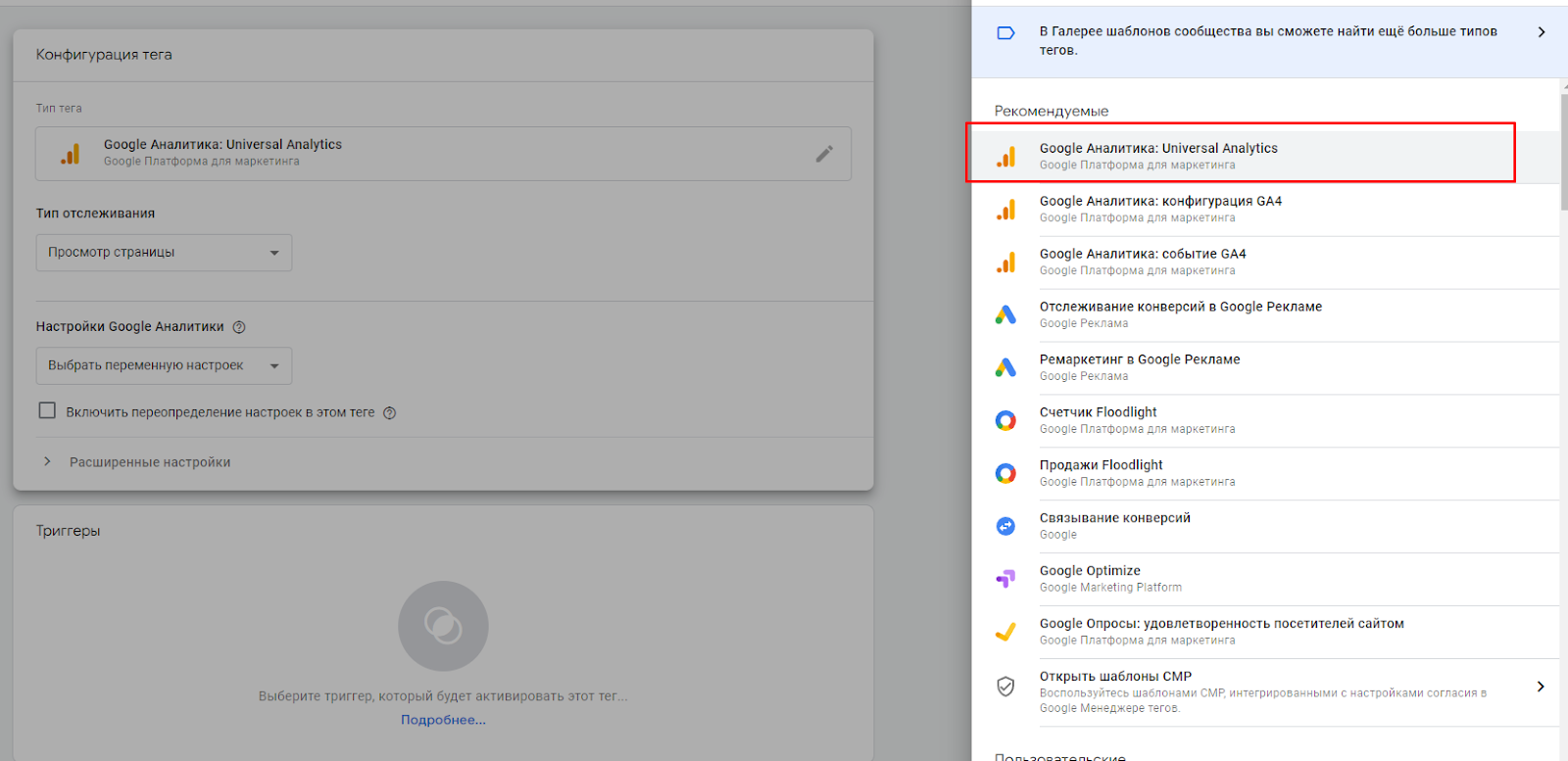The width and height of the screenshot is (1568, 761).
Task: Click the pencil edit icon for tag type
Action: (824, 154)
